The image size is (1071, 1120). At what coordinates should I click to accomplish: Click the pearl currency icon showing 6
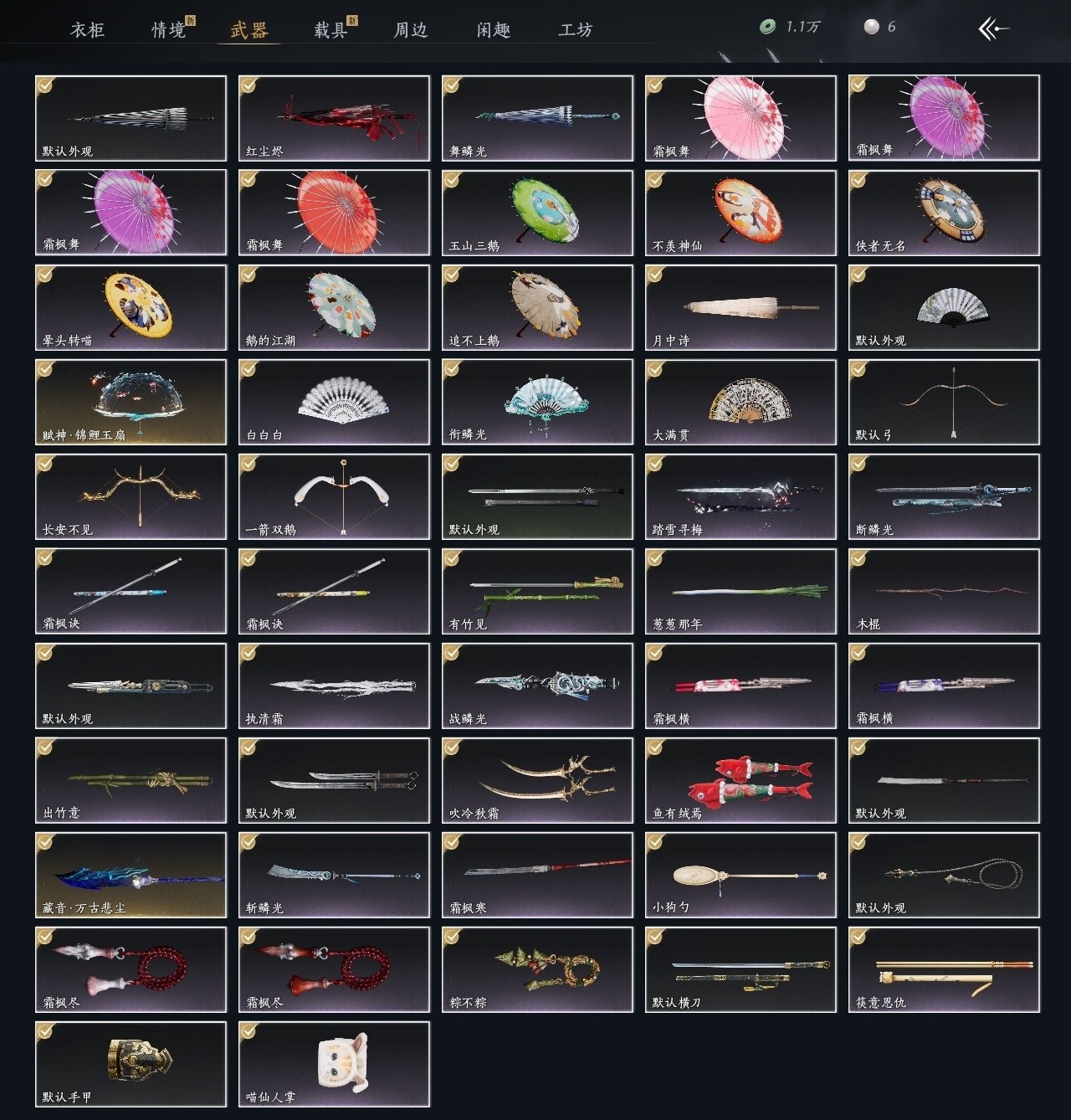click(871, 27)
